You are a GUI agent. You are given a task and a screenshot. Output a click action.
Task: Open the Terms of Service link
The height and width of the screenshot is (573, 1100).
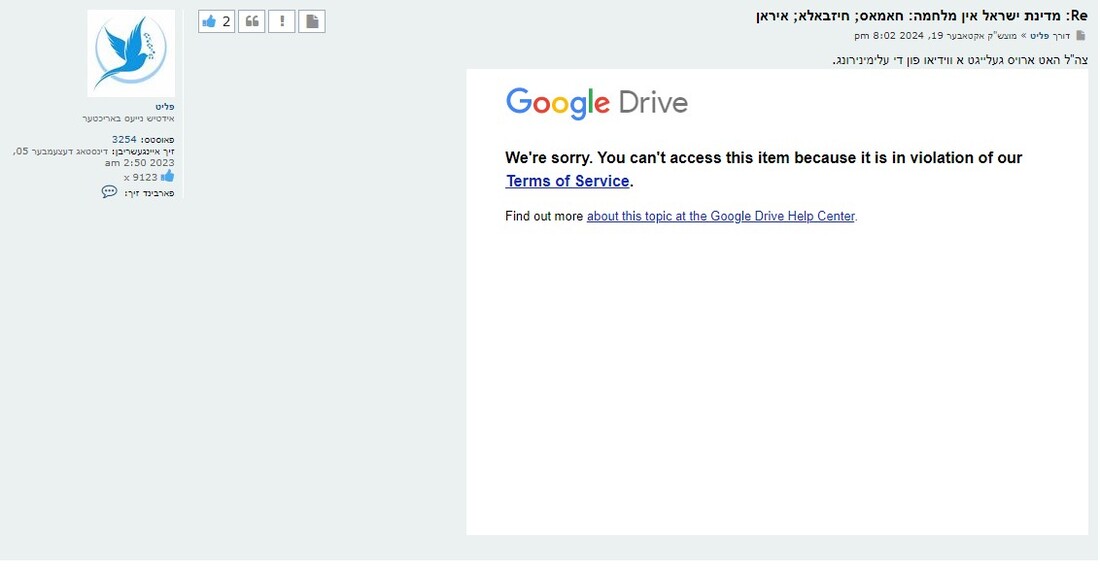pos(568,181)
